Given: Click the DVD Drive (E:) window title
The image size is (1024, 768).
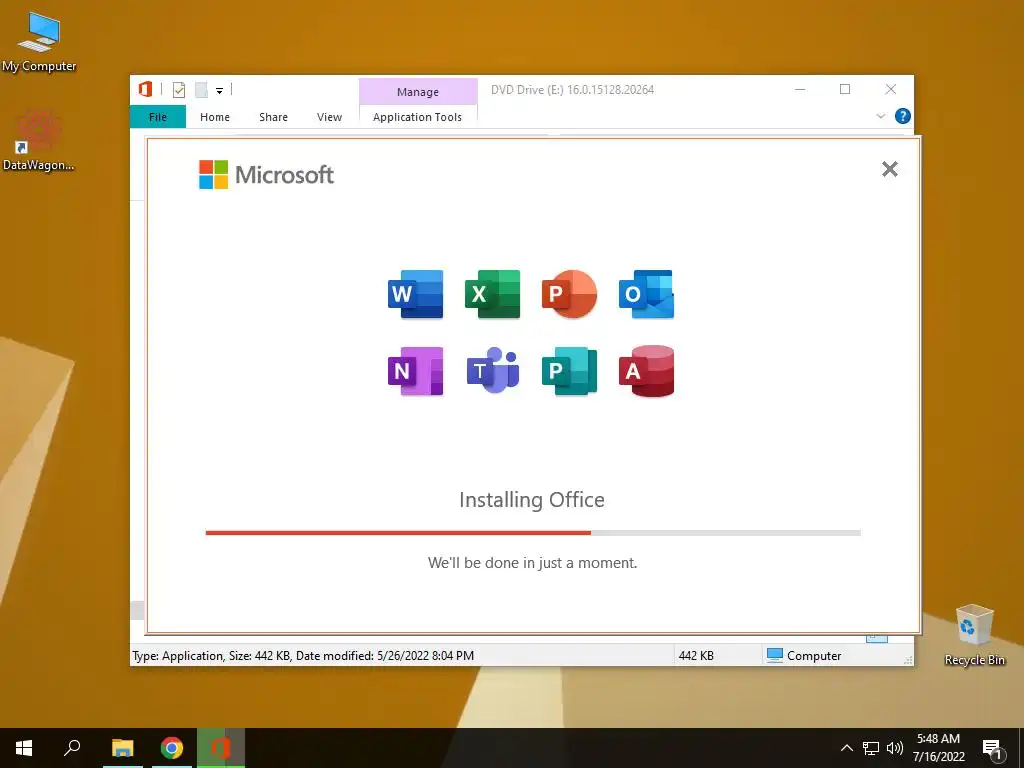Looking at the screenshot, I should [x=572, y=90].
